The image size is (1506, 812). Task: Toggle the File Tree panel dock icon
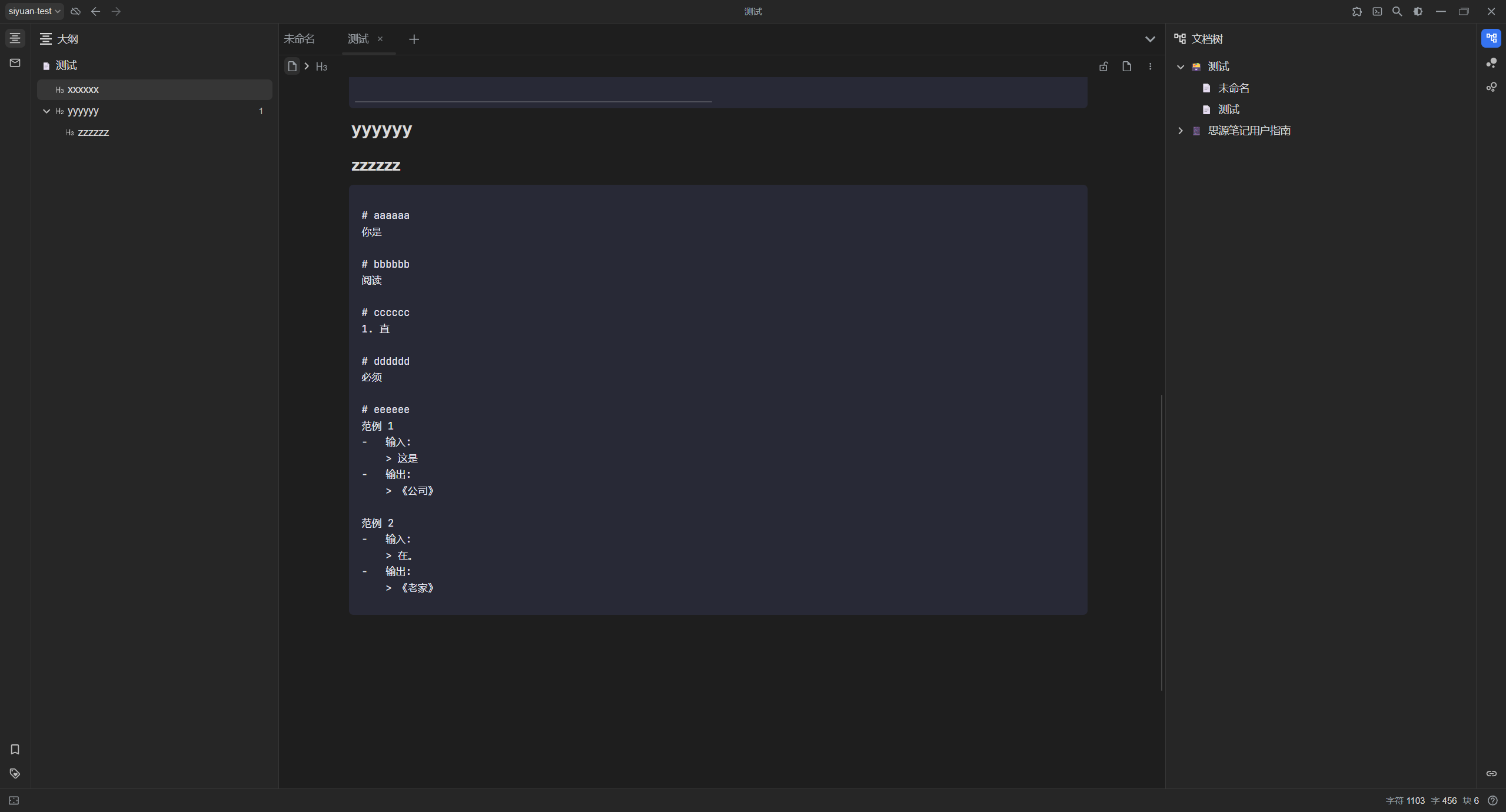[1491, 38]
